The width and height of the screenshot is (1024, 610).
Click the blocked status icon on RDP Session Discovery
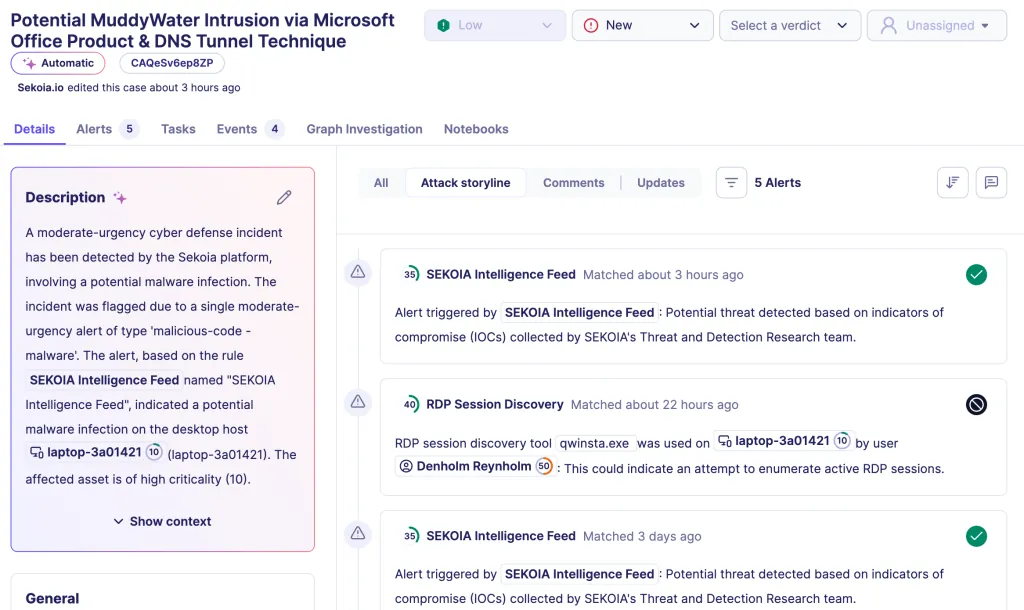pos(976,405)
